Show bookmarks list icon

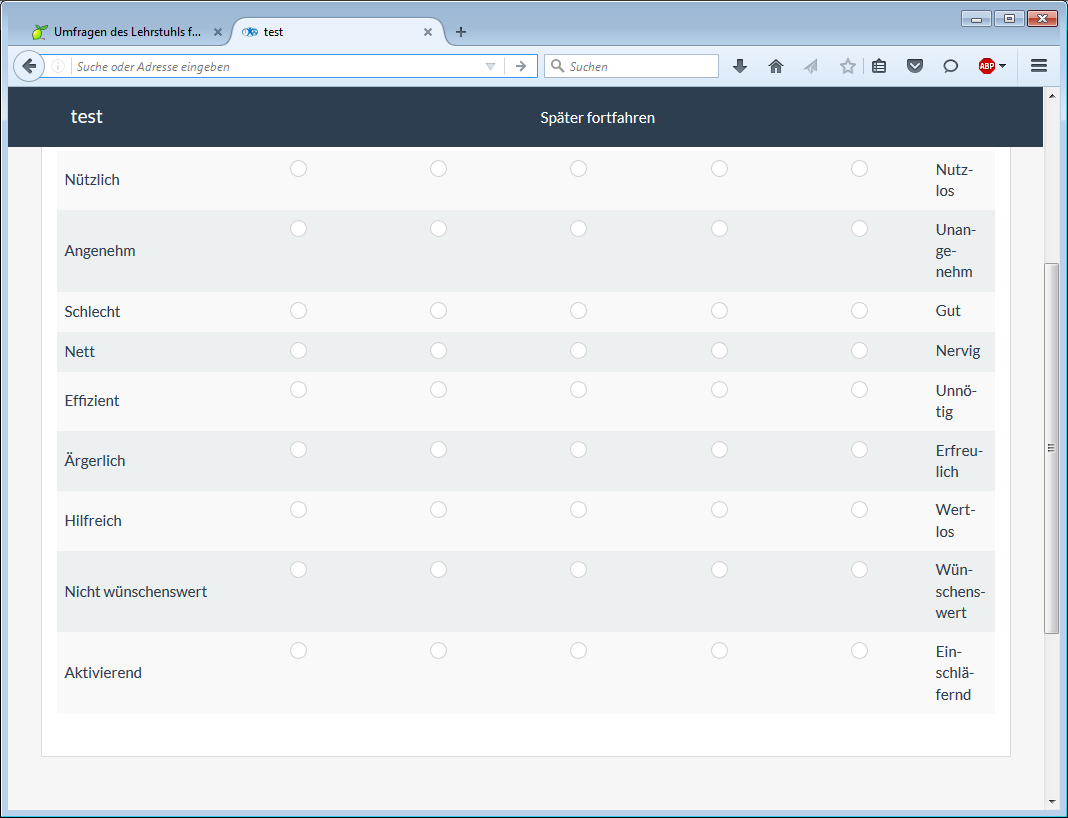[879, 66]
